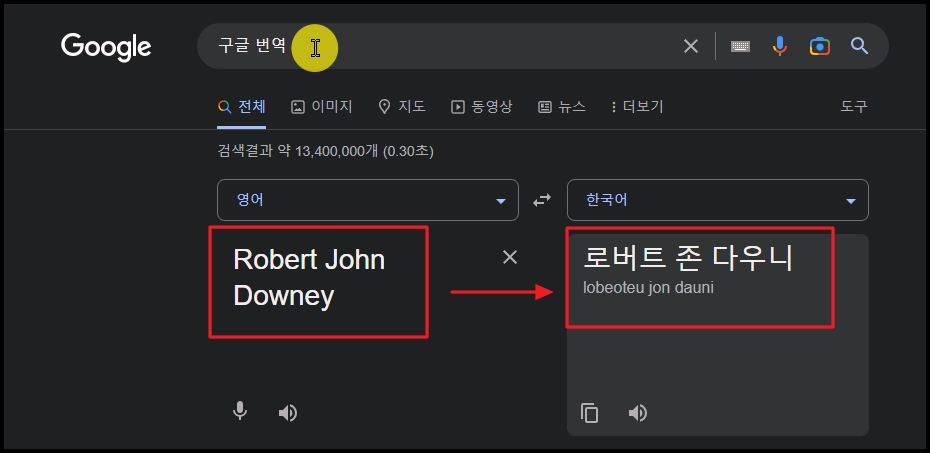Screen dimensions: 930x453
Task: Click the Google logo
Action: tap(106, 47)
